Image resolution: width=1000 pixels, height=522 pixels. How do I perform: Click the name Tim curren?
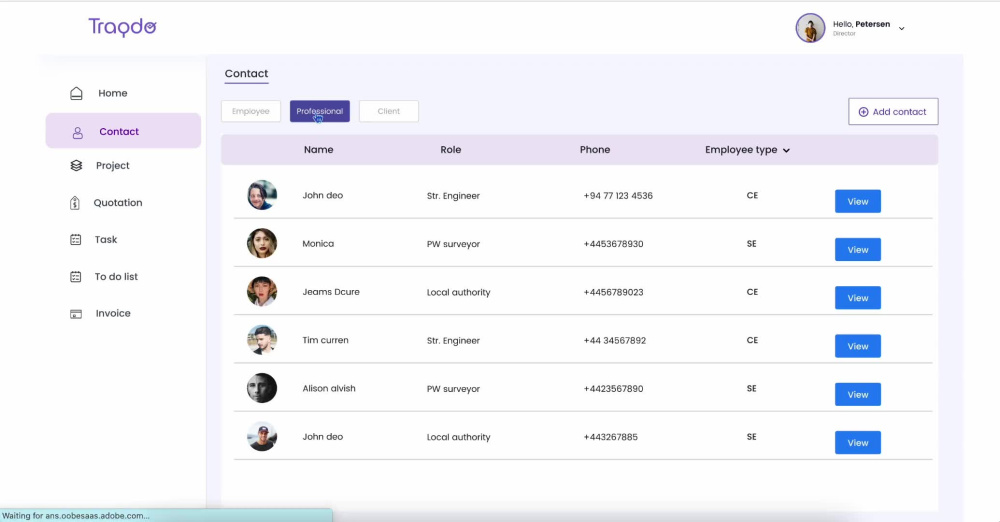pos(325,340)
